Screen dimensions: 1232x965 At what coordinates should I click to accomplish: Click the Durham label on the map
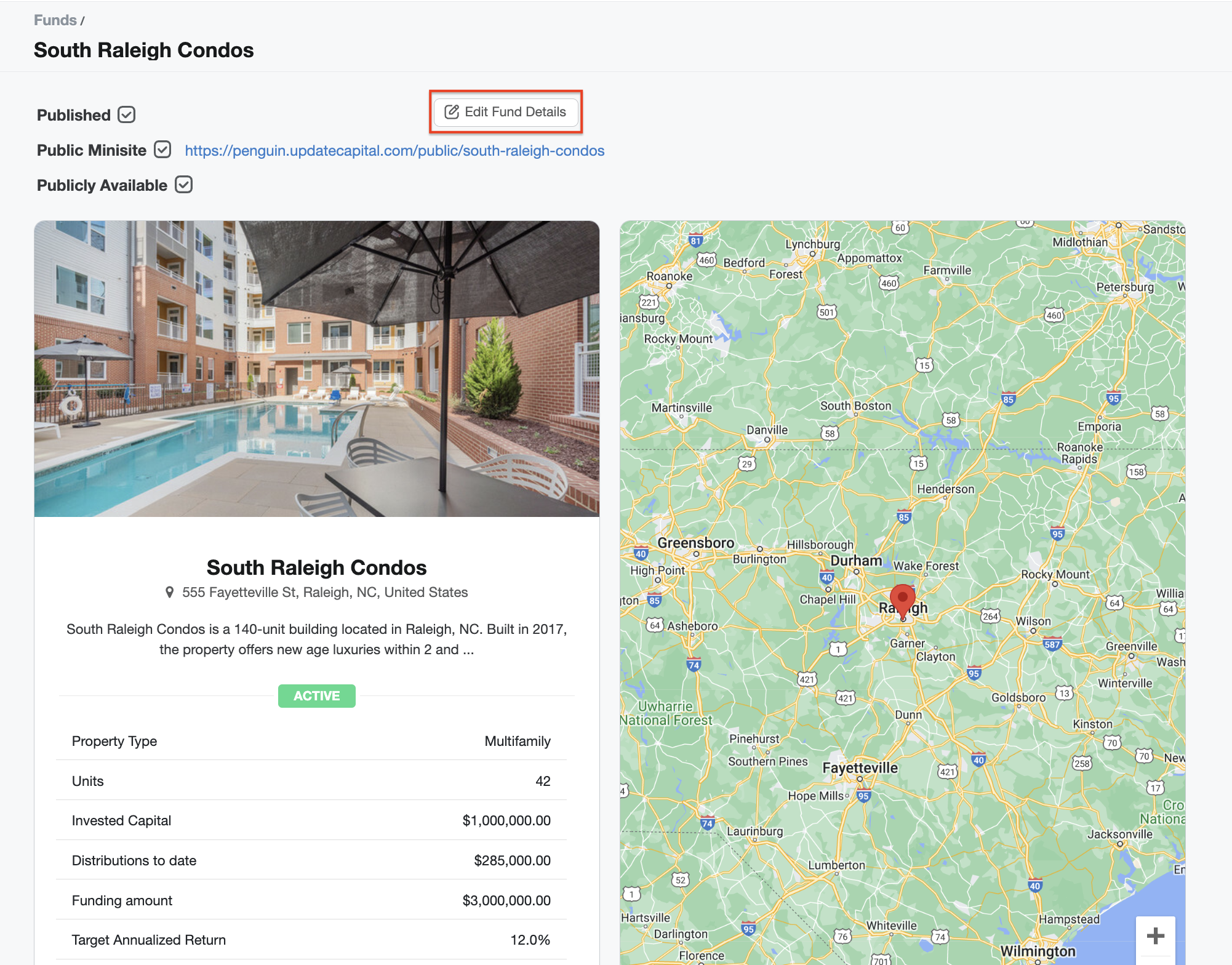856,561
